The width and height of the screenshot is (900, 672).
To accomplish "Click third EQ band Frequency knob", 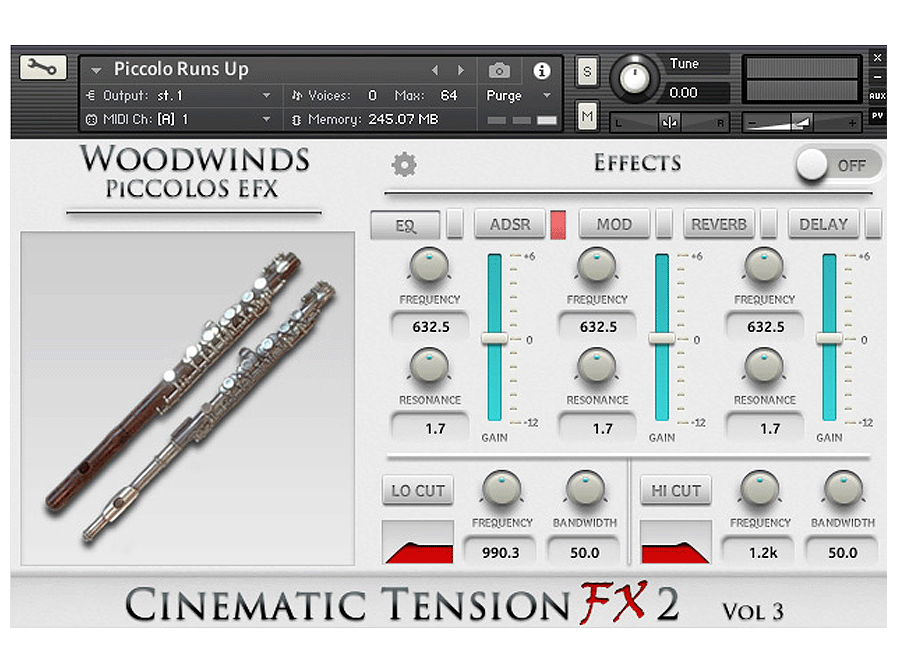I will pyautogui.click(x=764, y=266).
